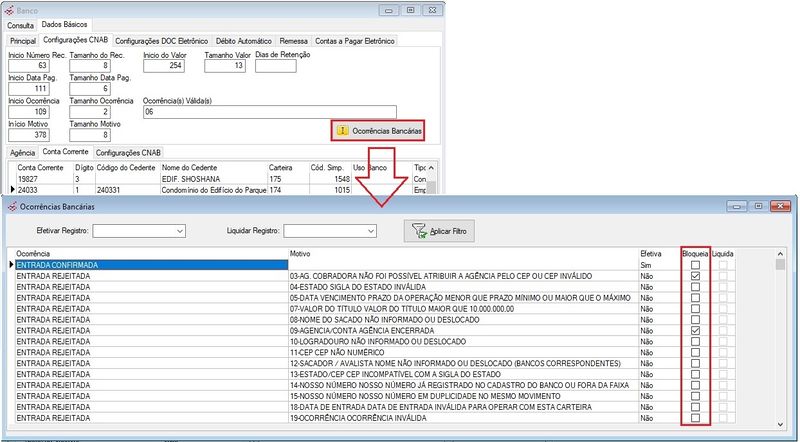
Task: Click the Dias de Retenção field
Action: [x=276, y=66]
